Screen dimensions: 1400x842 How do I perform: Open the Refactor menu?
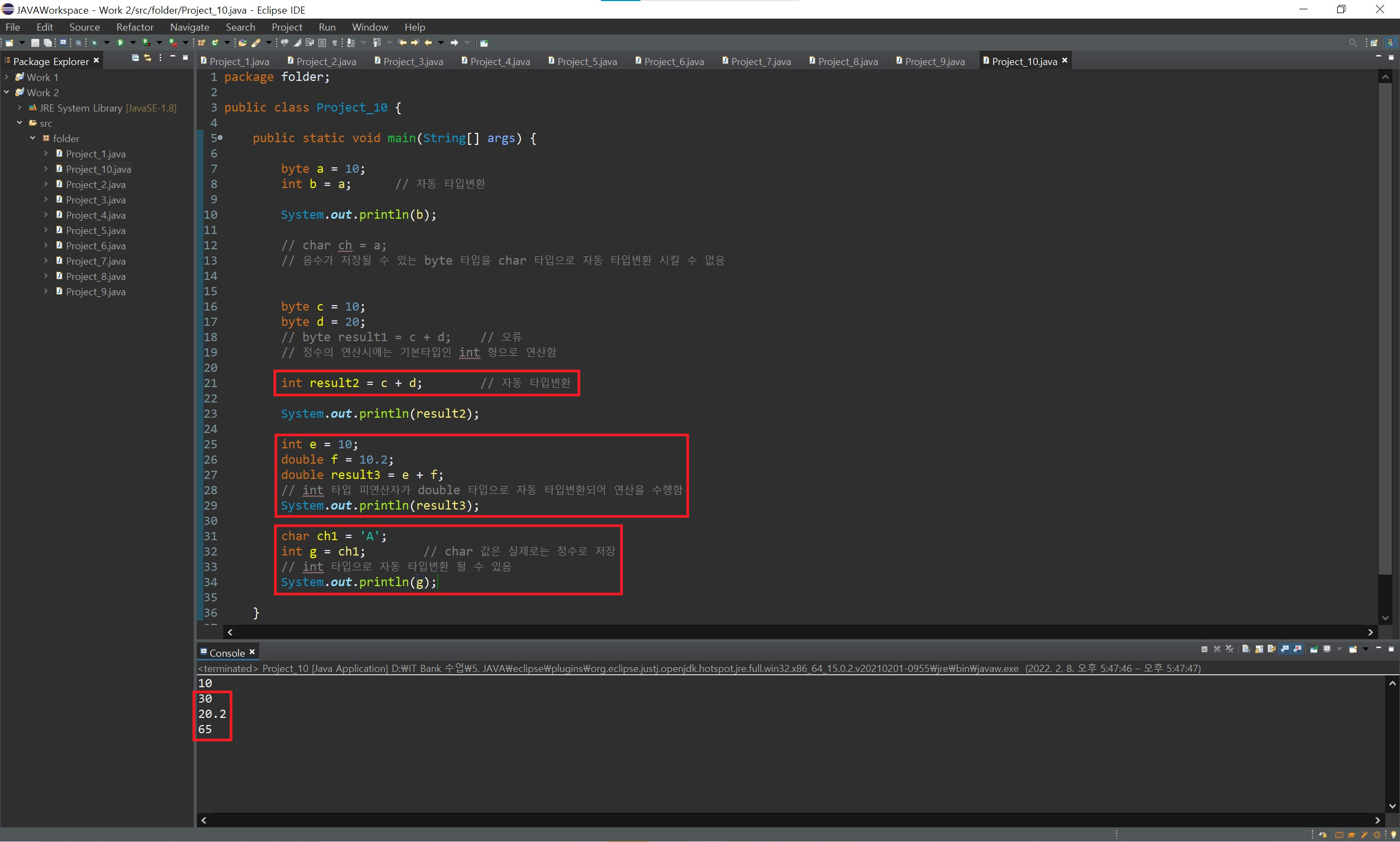coord(135,27)
